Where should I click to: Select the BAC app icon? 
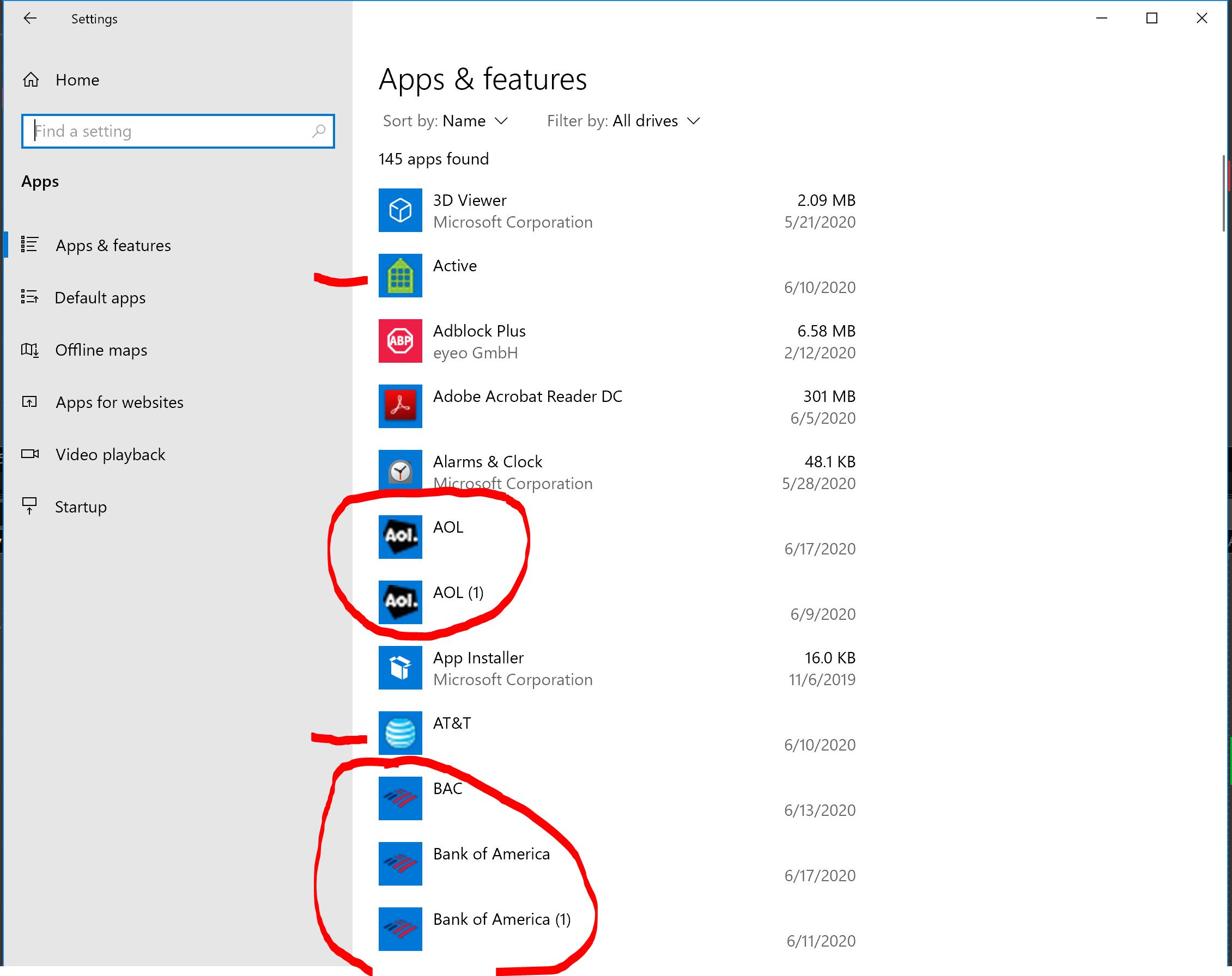[x=400, y=798]
